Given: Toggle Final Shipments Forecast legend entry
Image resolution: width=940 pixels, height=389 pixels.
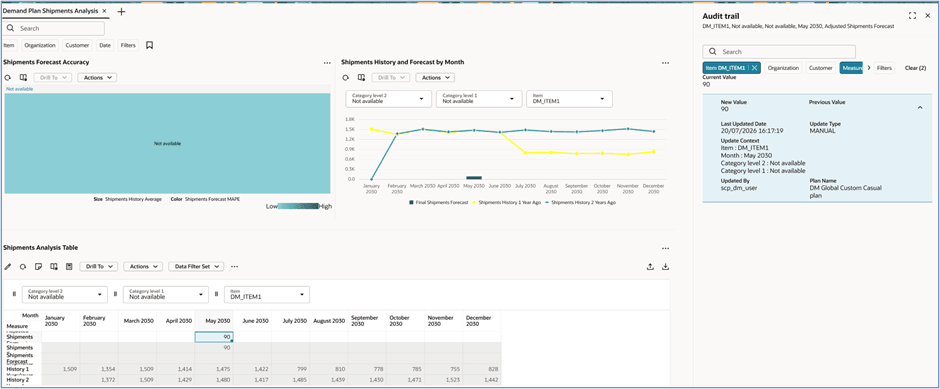Looking at the screenshot, I should click(x=439, y=203).
